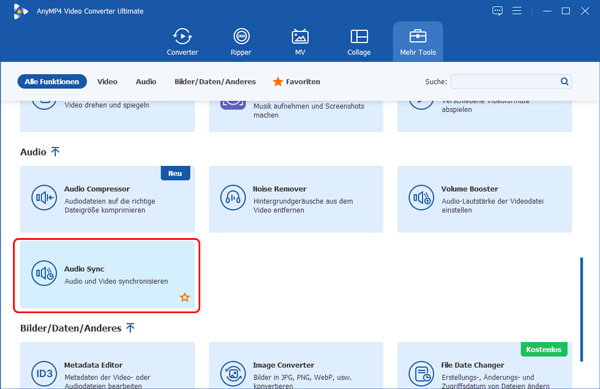This screenshot has width=600, height=389.
Task: Filter tools by Video
Action: pos(107,81)
